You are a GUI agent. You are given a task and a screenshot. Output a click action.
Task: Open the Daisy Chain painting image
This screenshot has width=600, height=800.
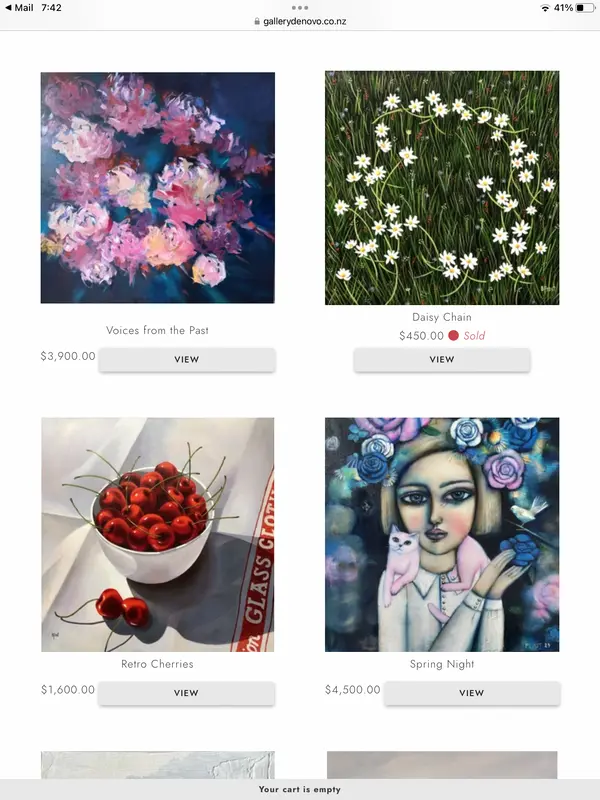click(442, 188)
